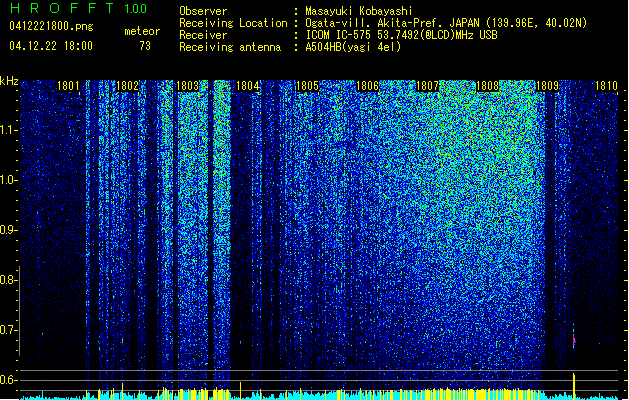Click the antenna A504HB(yagi 4el) text
The image size is (629, 400).
pyautogui.click(x=353, y=47)
